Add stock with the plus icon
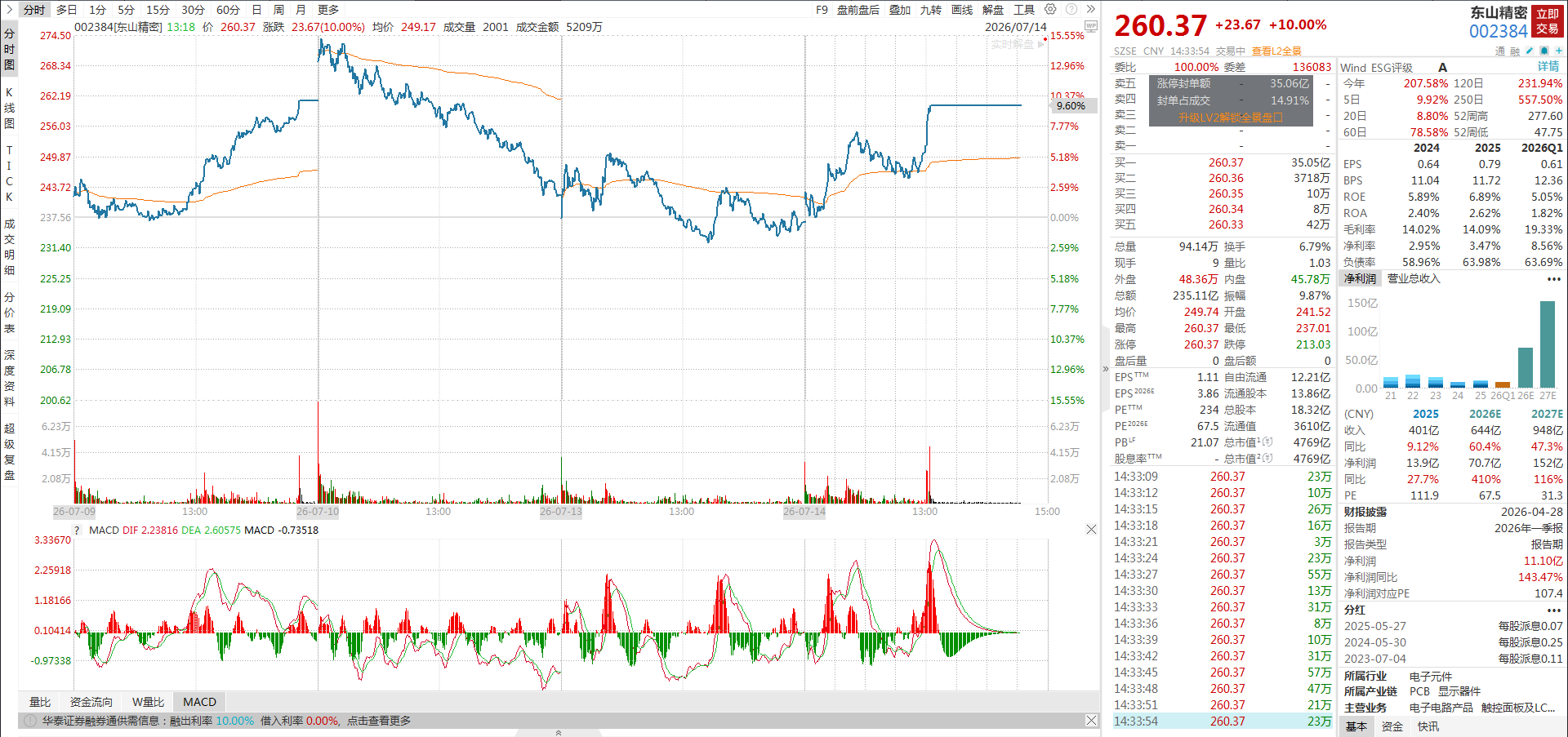The image size is (1568, 737). 1558,51
